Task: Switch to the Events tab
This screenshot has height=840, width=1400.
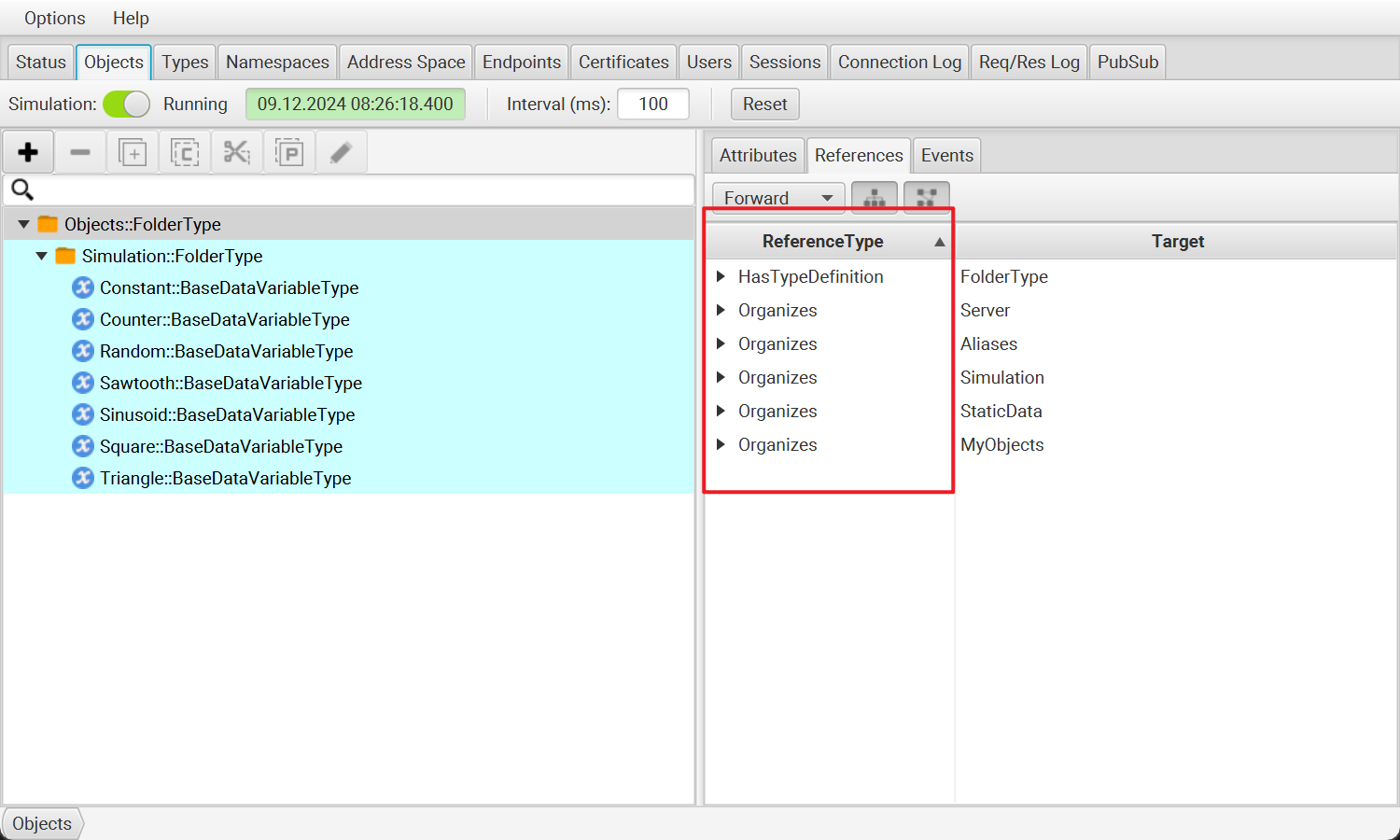Action: 947,155
